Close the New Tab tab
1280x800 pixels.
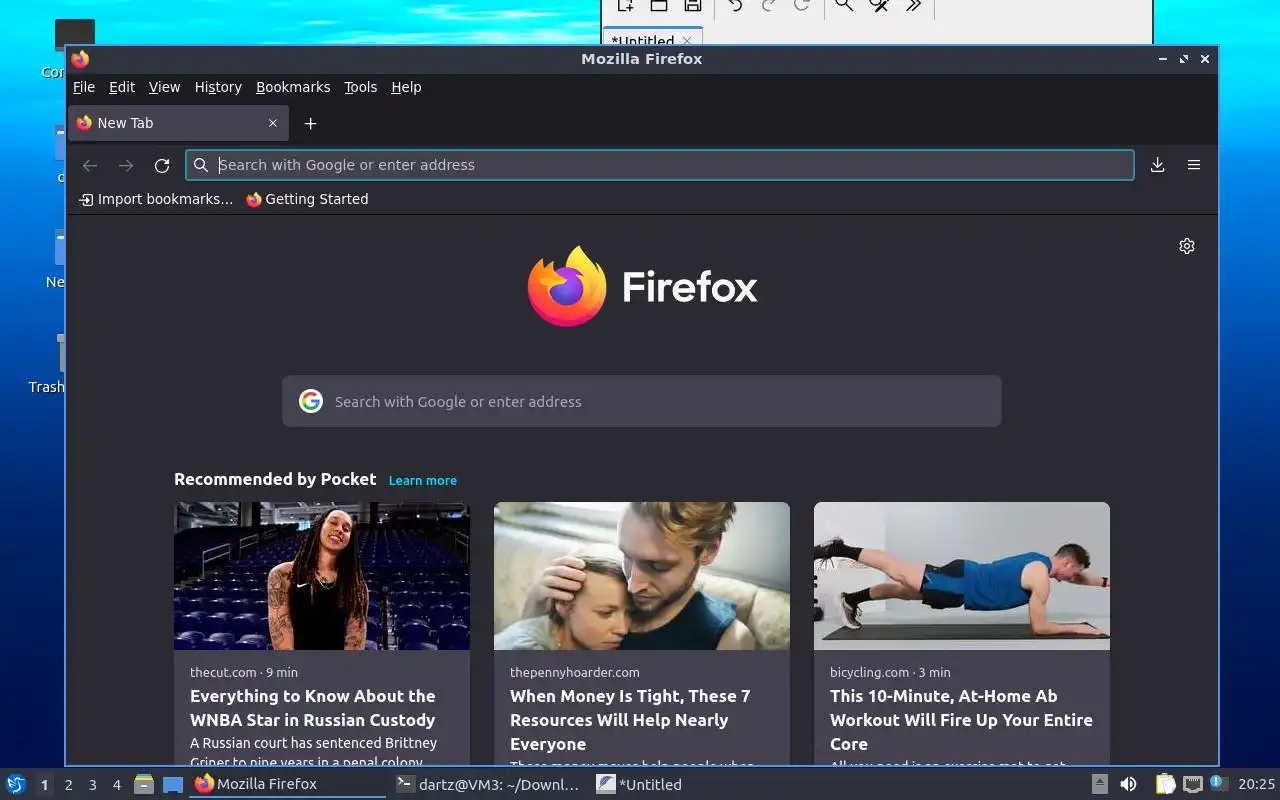click(273, 123)
